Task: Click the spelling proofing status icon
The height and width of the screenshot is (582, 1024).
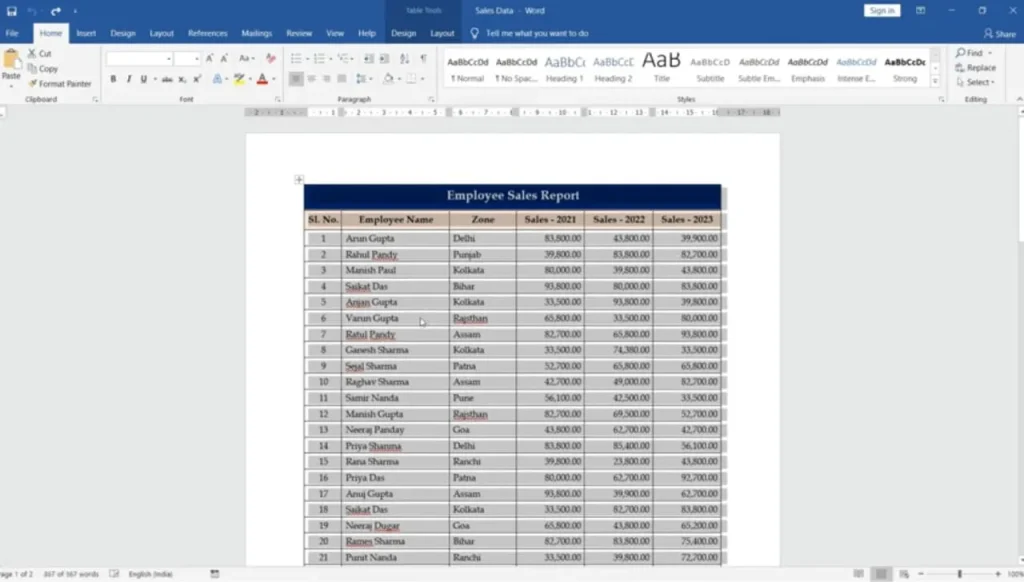Action: point(114,574)
